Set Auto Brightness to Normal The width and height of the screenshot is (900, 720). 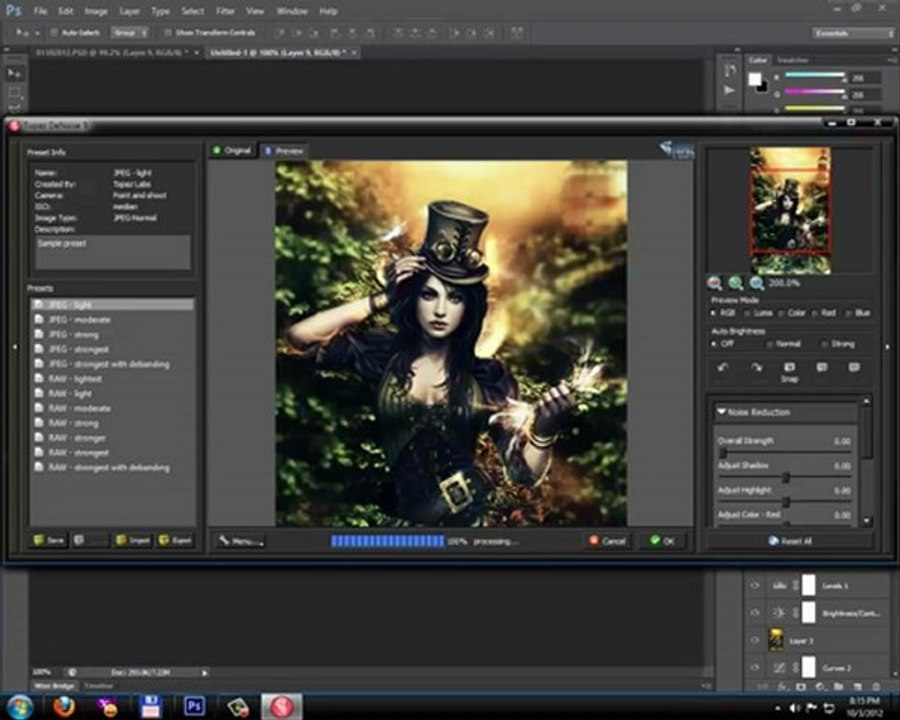point(770,344)
